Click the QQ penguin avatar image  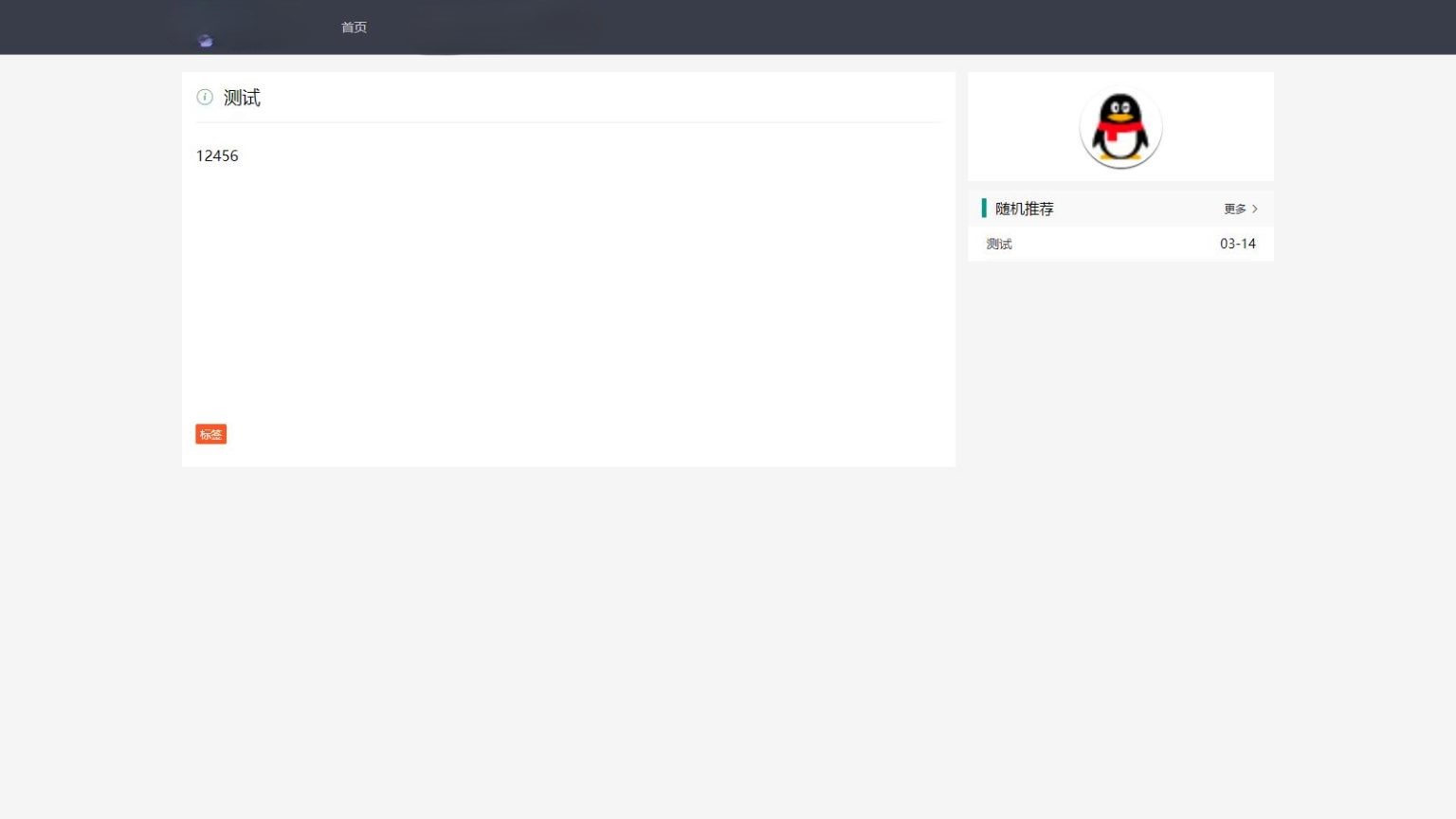point(1120,127)
